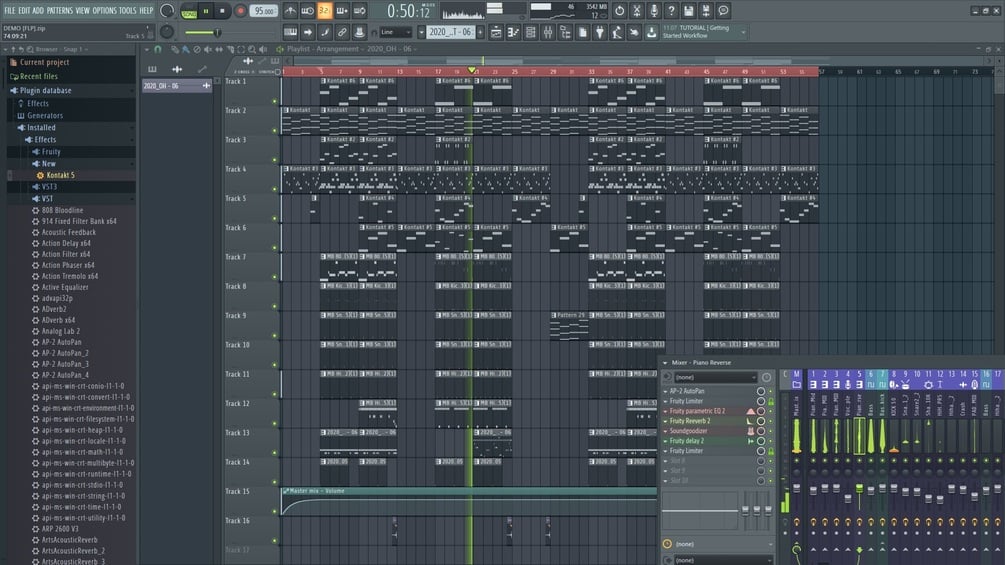Open the PATTERNS menu
The width and height of the screenshot is (1005, 565).
point(60,11)
